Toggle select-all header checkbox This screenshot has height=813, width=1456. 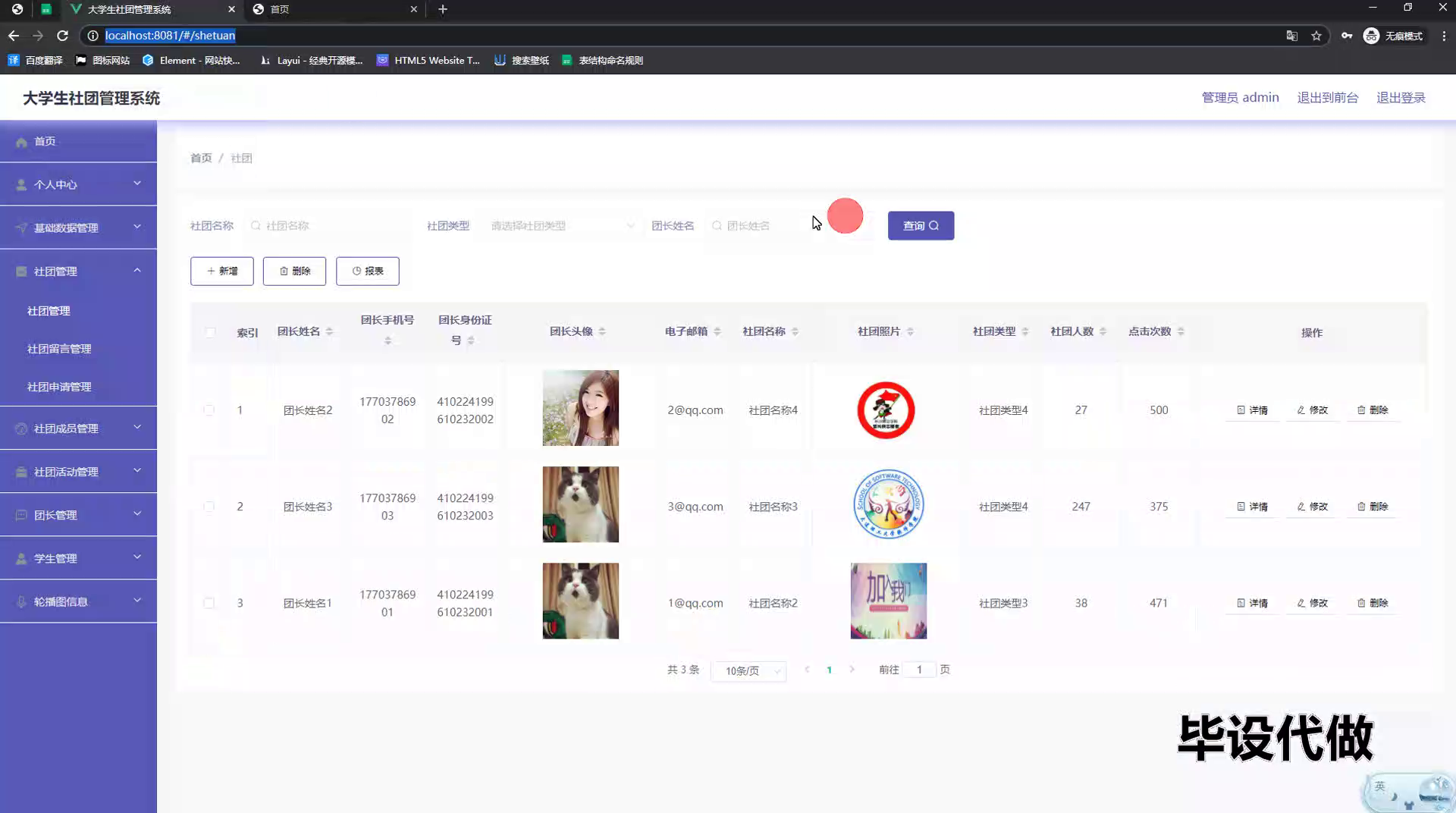click(x=210, y=332)
